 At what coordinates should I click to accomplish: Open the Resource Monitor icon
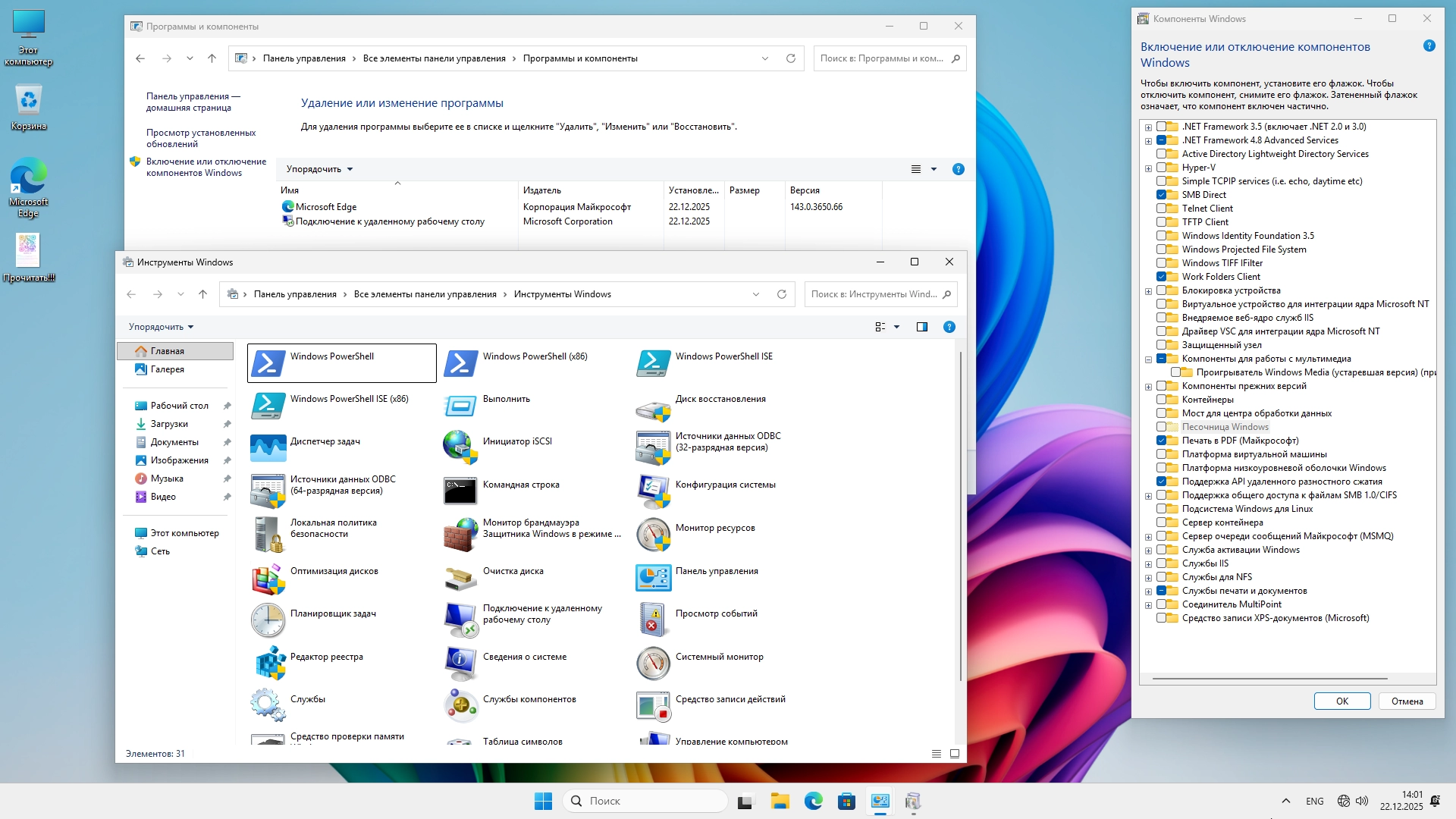coord(653,534)
